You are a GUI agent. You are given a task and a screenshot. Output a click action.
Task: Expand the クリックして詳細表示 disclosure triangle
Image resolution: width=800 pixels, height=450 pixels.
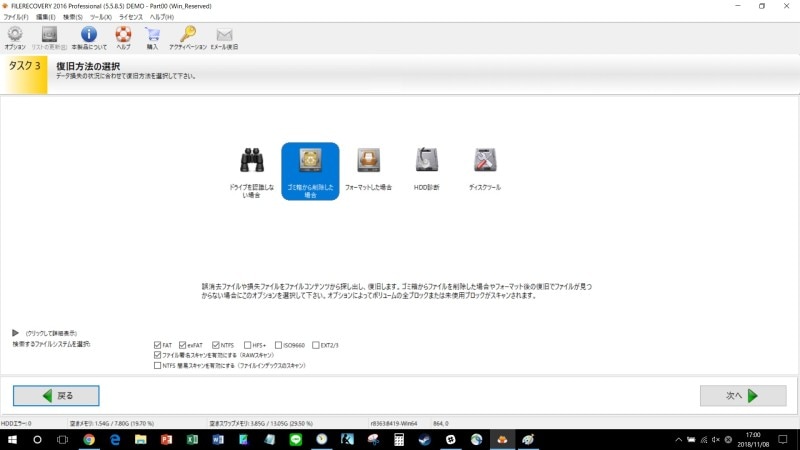tap(15, 333)
